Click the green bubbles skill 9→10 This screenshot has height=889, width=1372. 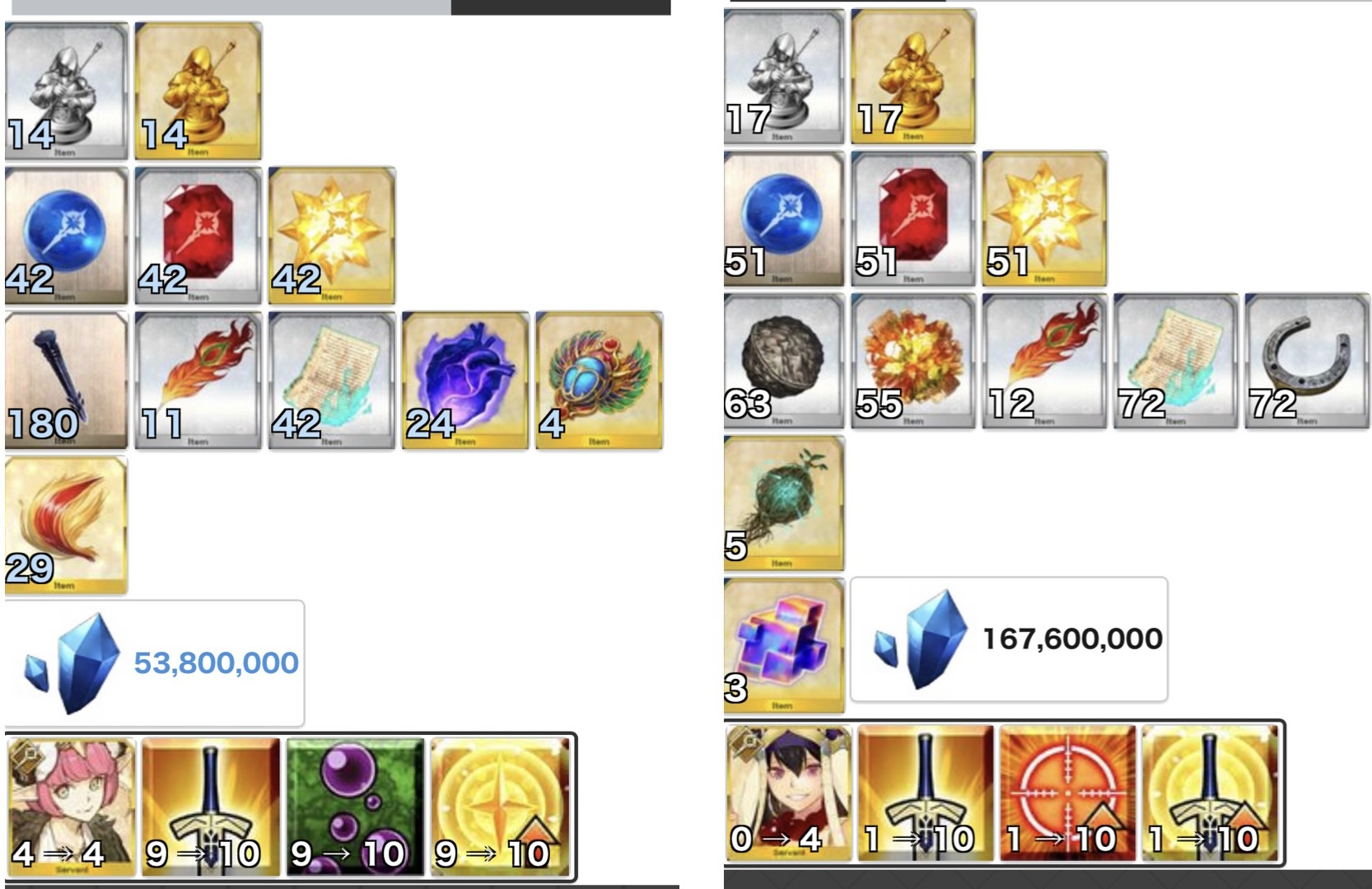coord(355,807)
